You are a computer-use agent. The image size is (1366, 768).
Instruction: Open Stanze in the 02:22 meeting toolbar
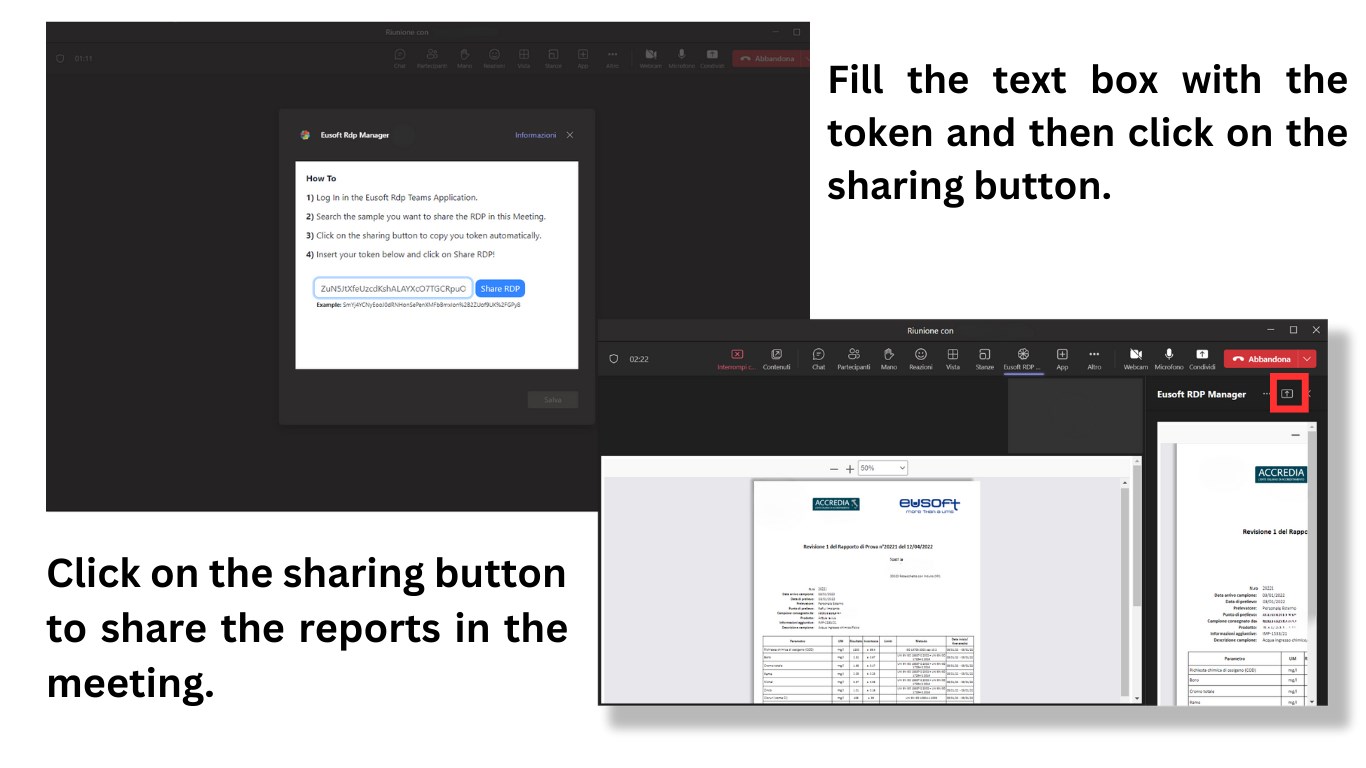984,359
